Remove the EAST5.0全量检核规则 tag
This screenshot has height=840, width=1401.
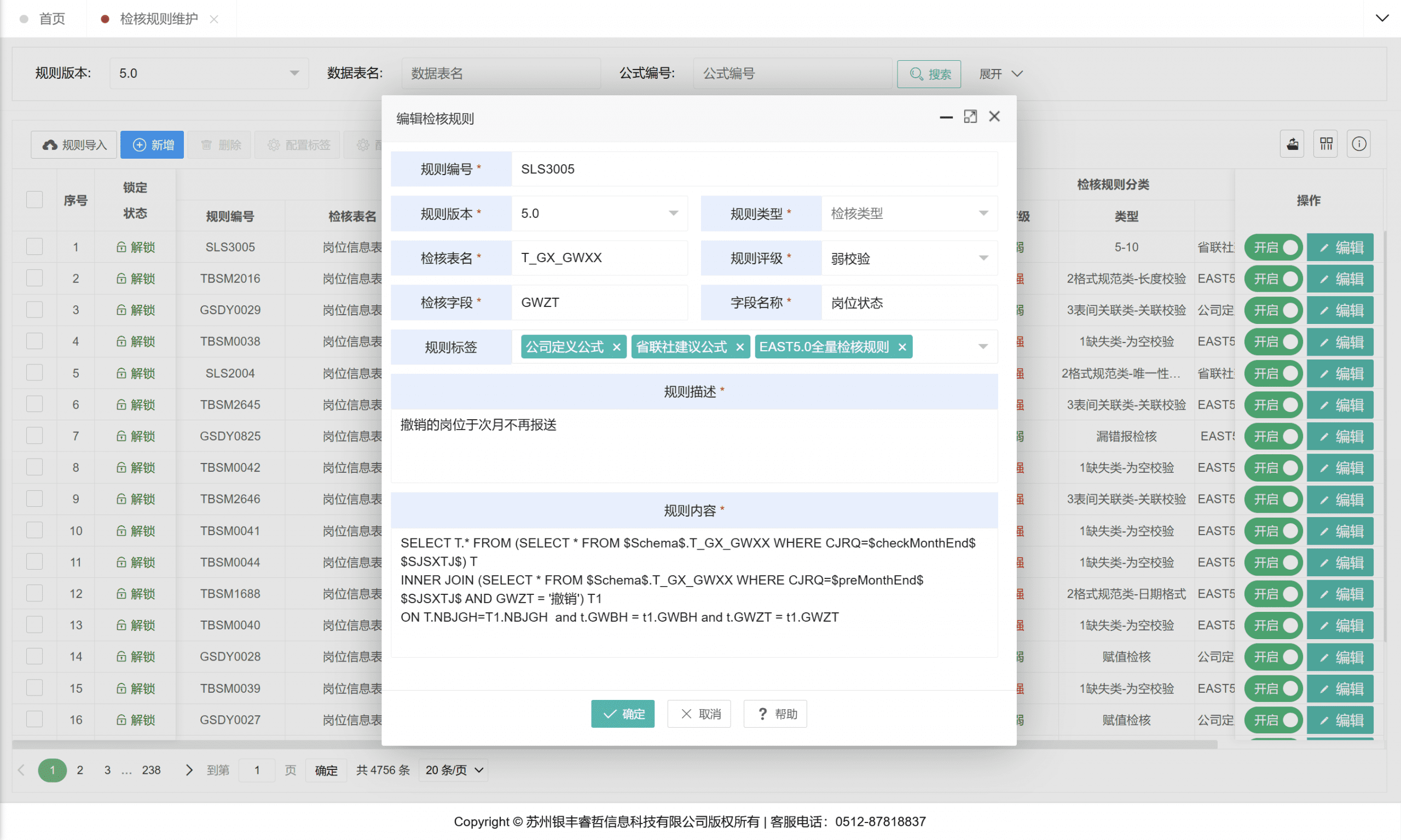click(x=902, y=347)
